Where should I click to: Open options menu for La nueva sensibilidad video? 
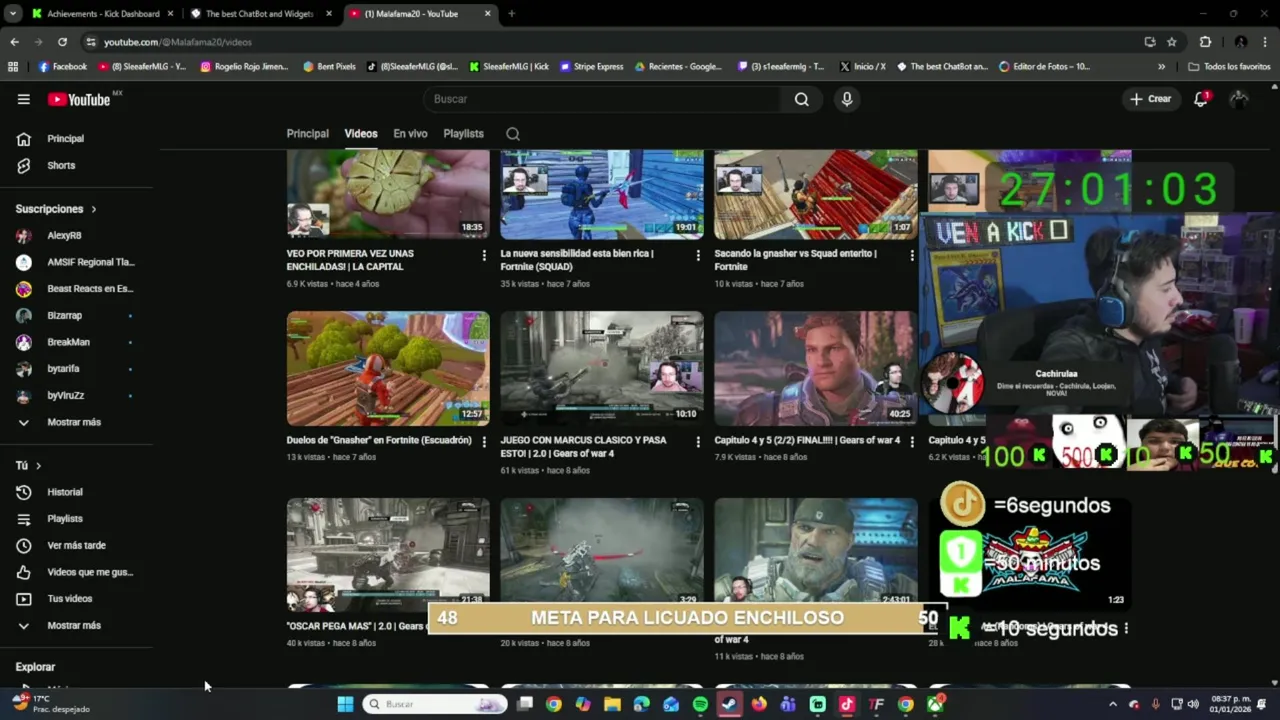(x=698, y=255)
